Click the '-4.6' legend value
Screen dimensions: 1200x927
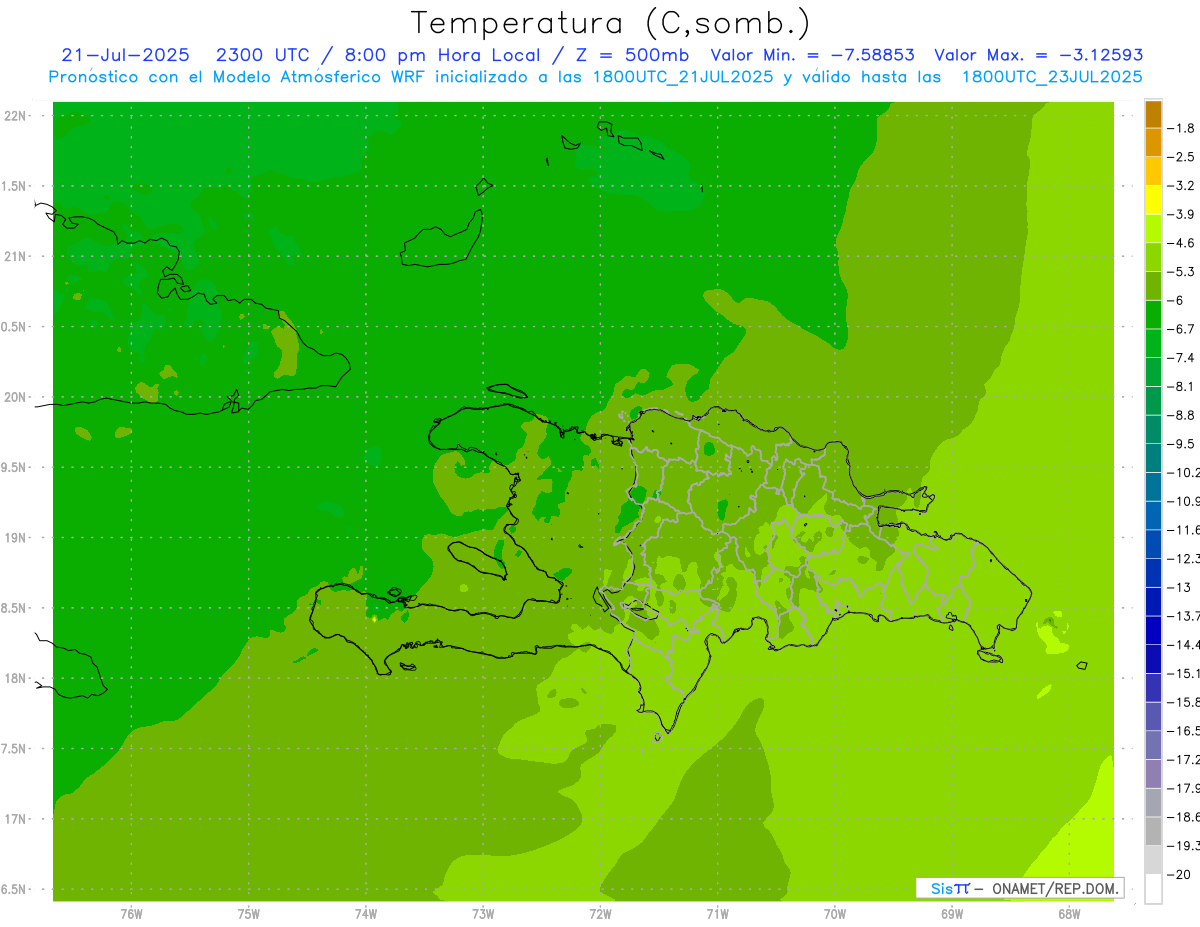coord(1182,243)
